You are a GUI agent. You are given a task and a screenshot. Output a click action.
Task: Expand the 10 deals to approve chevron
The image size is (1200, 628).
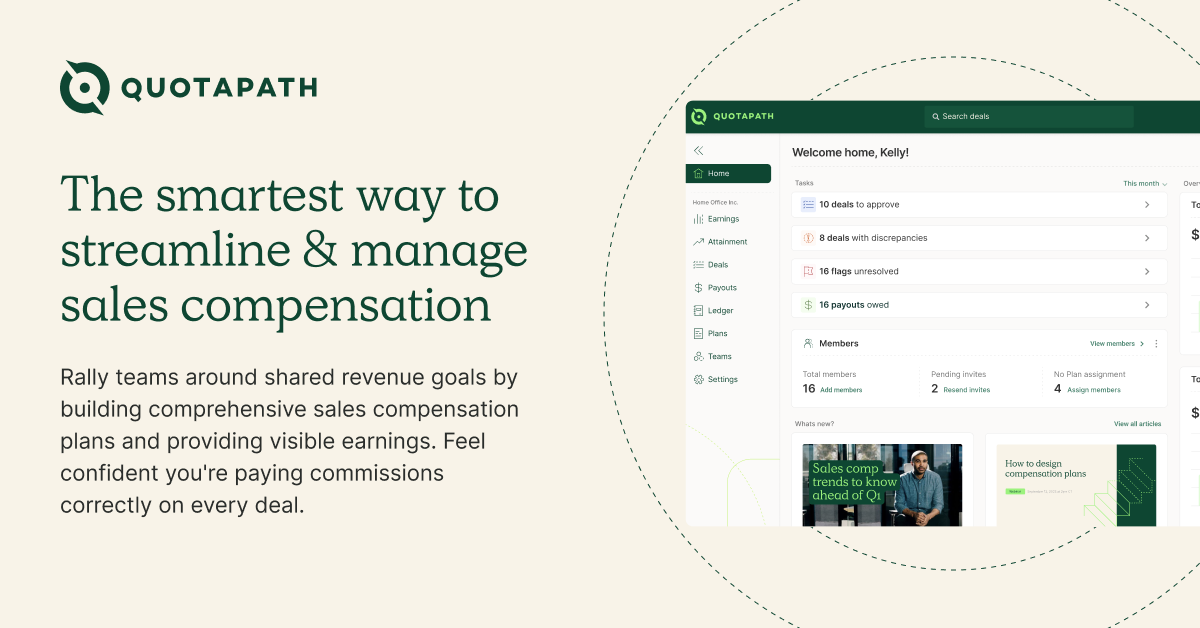1147,205
